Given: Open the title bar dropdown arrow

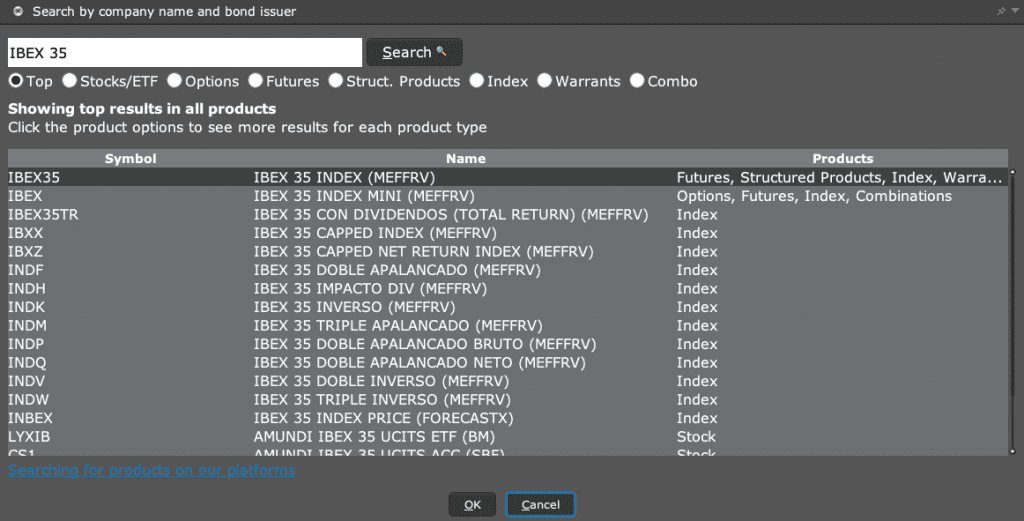Looking at the screenshot, I should pos(1015,11).
